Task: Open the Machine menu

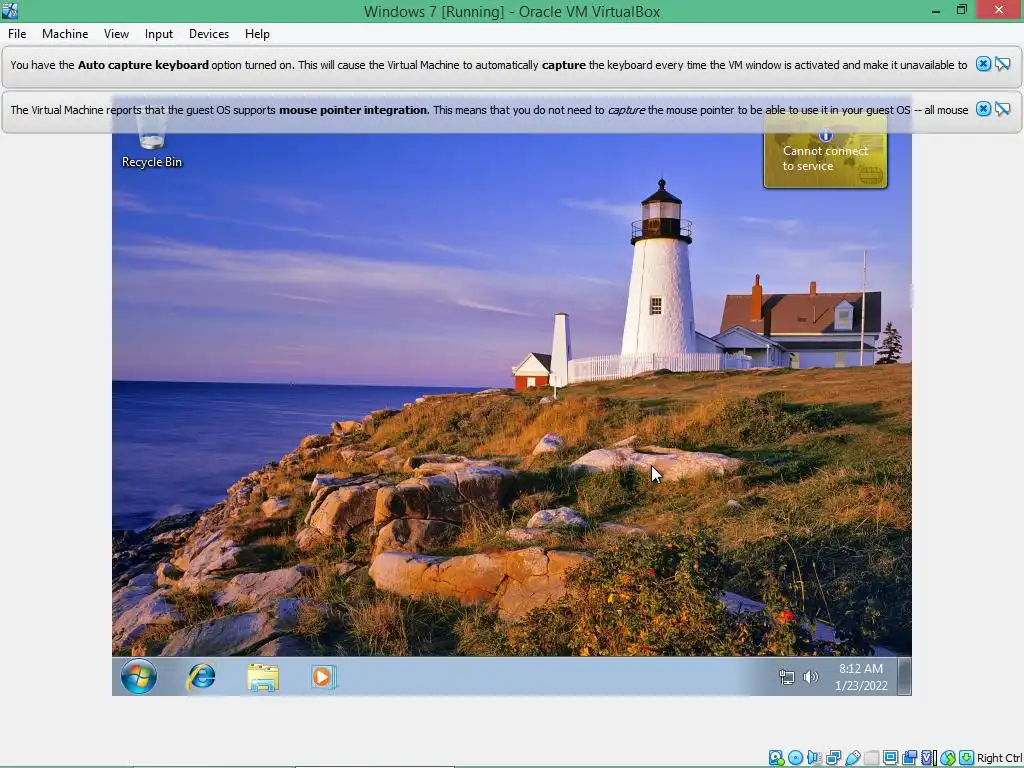Action: point(65,34)
